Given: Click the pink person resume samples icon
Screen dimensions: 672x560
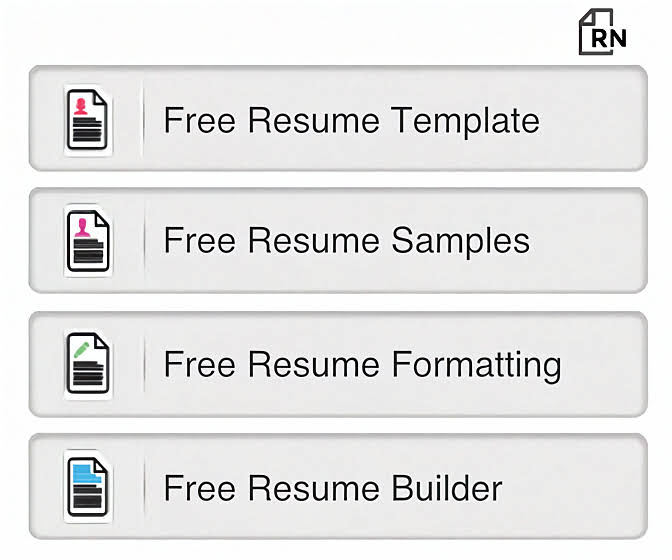Looking at the screenshot, I should (88, 241).
